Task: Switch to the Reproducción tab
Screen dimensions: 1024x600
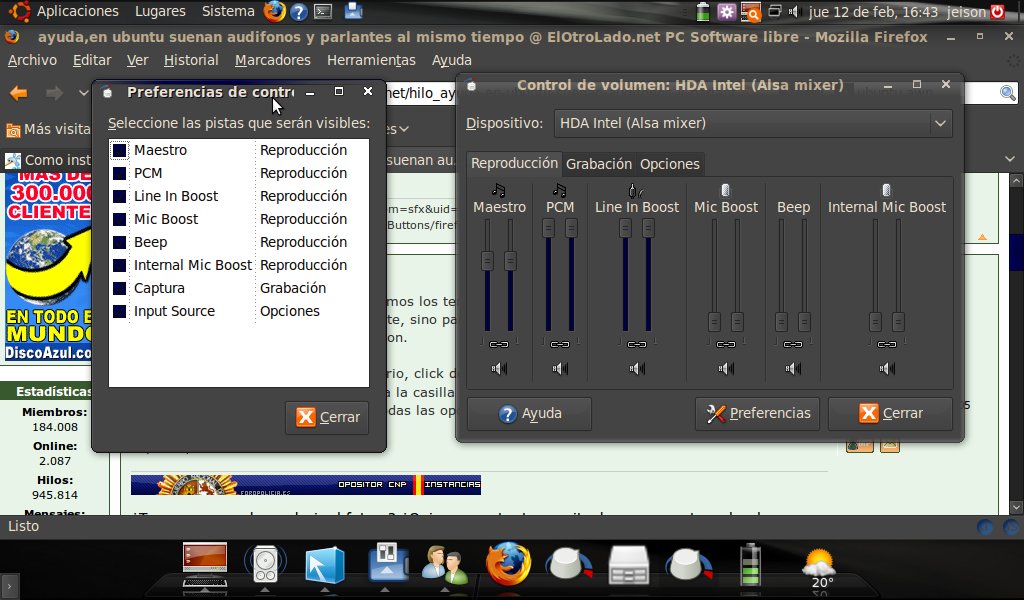Action: pyautogui.click(x=514, y=163)
